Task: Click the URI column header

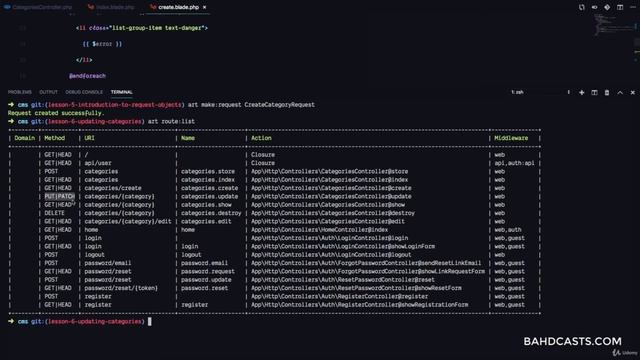Action: point(89,138)
